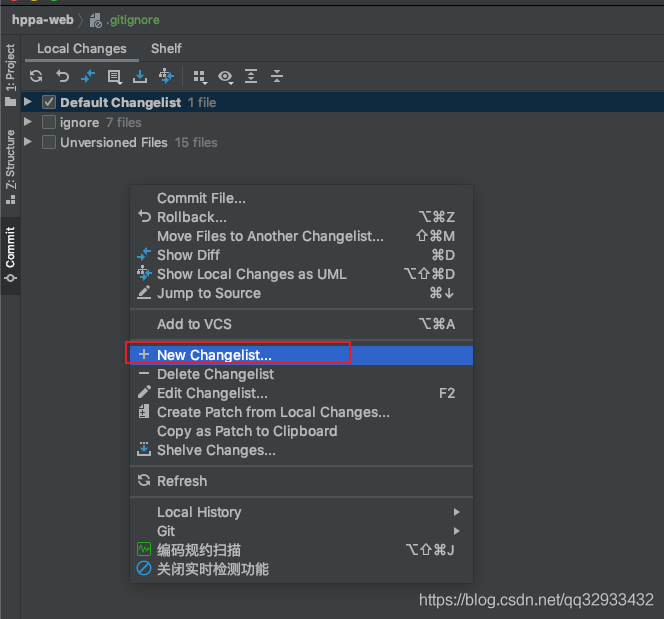Switch to the Shelf tab
Viewport: 664px width, 619px height.
click(166, 48)
